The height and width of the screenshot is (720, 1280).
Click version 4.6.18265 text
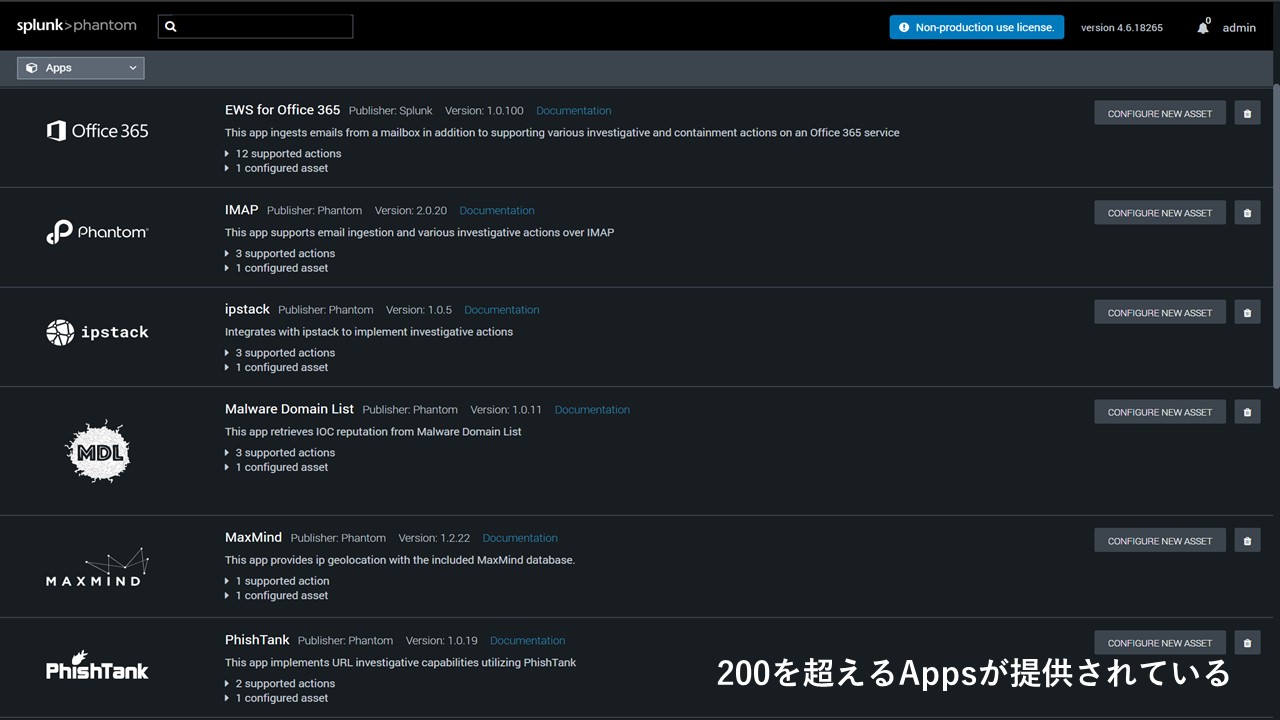(1122, 28)
